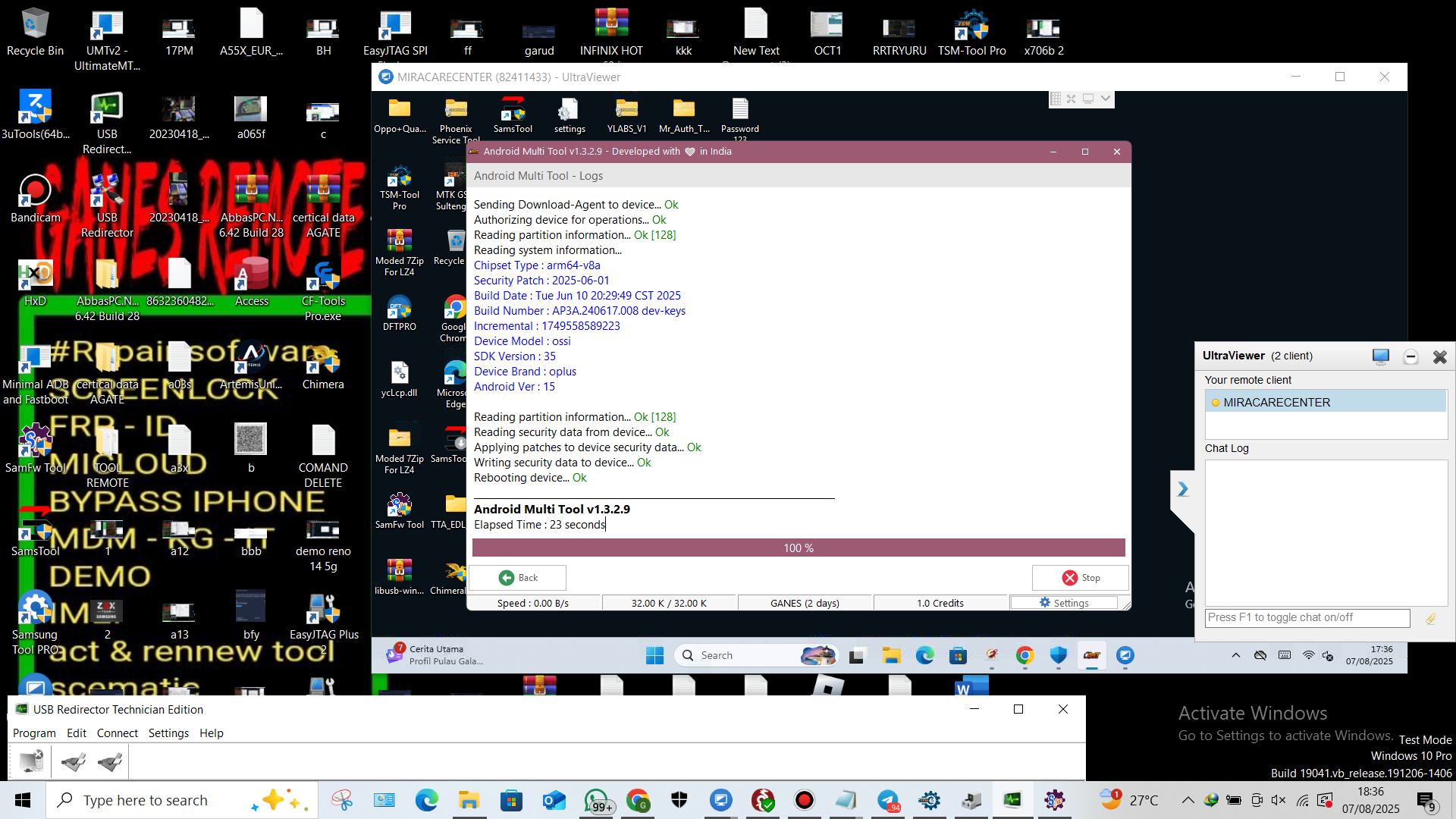Screen dimensions: 1456x819
Task: Click chat message input field
Action: point(1307,617)
